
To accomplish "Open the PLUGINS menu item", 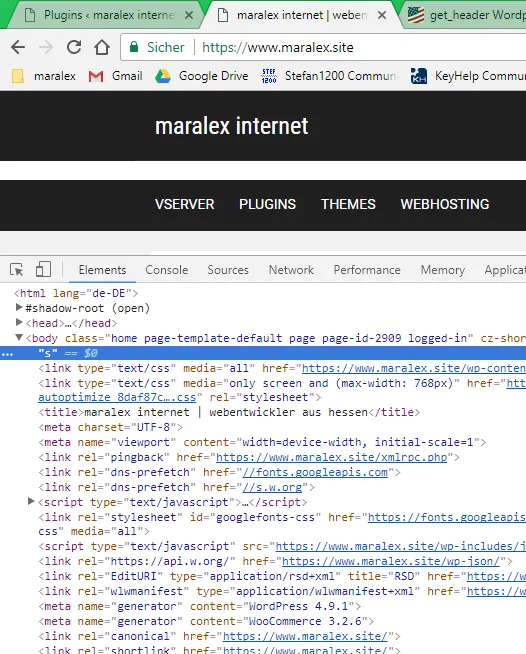I will (267, 204).
